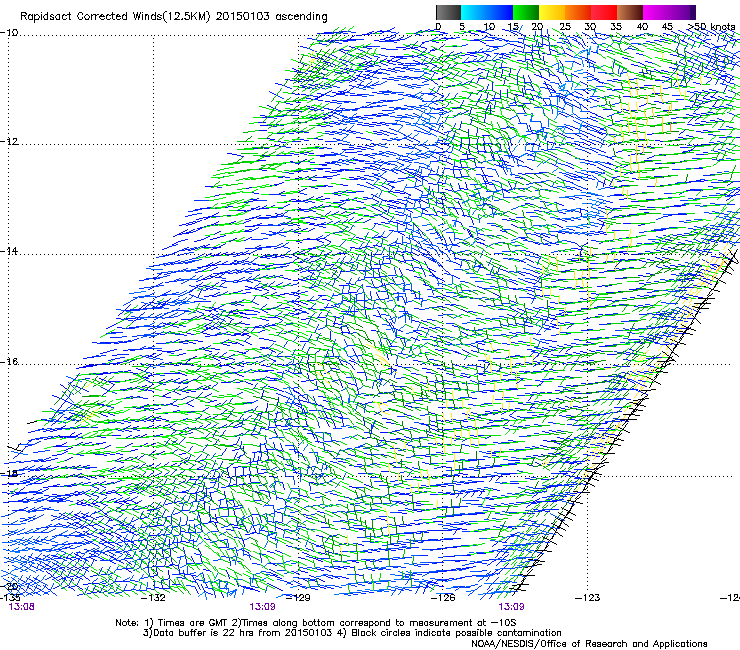Click the 'Times are GMT' note line
This screenshot has height=650, width=740.
[x=316, y=623]
